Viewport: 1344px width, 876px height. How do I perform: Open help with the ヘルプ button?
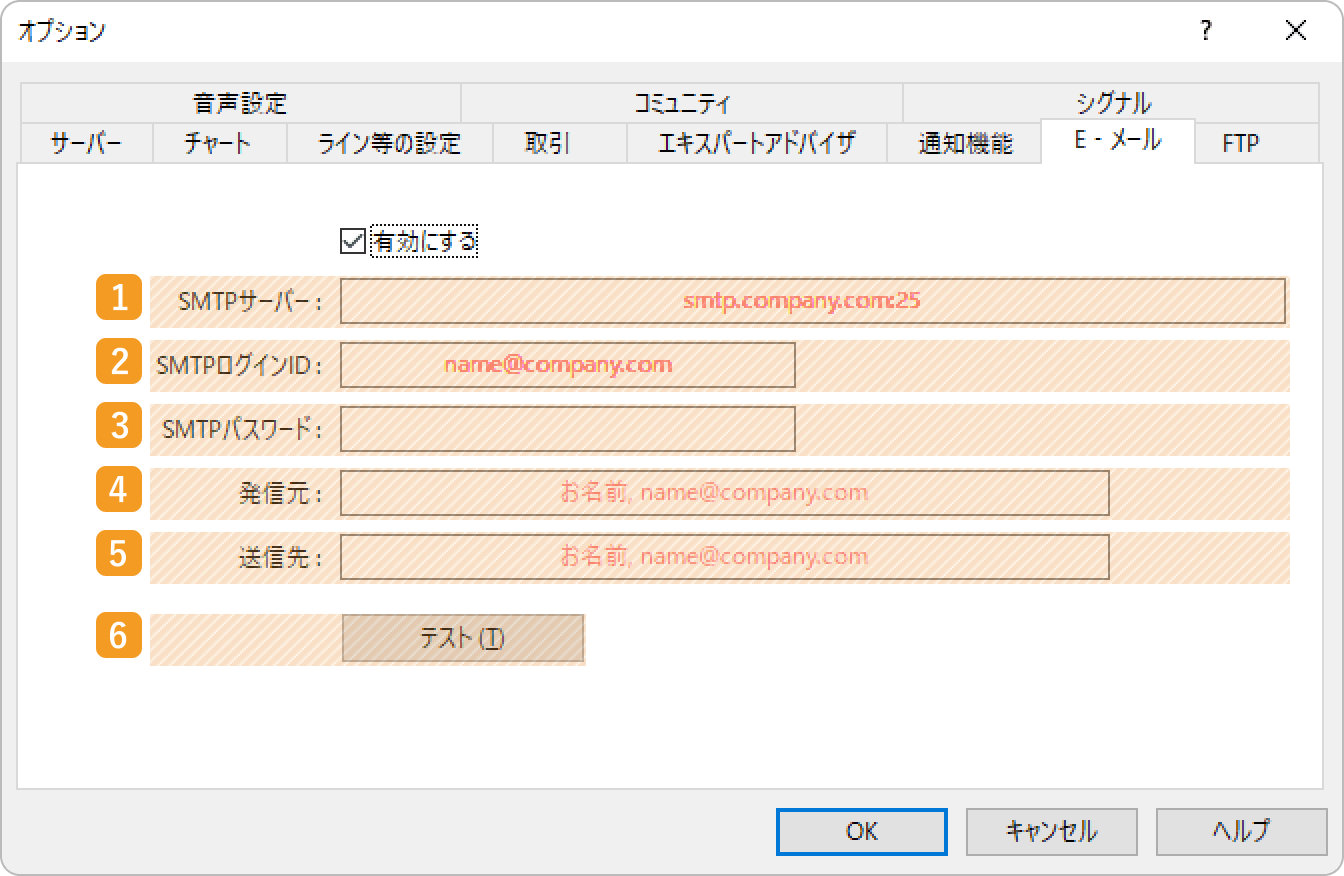(x=1242, y=831)
